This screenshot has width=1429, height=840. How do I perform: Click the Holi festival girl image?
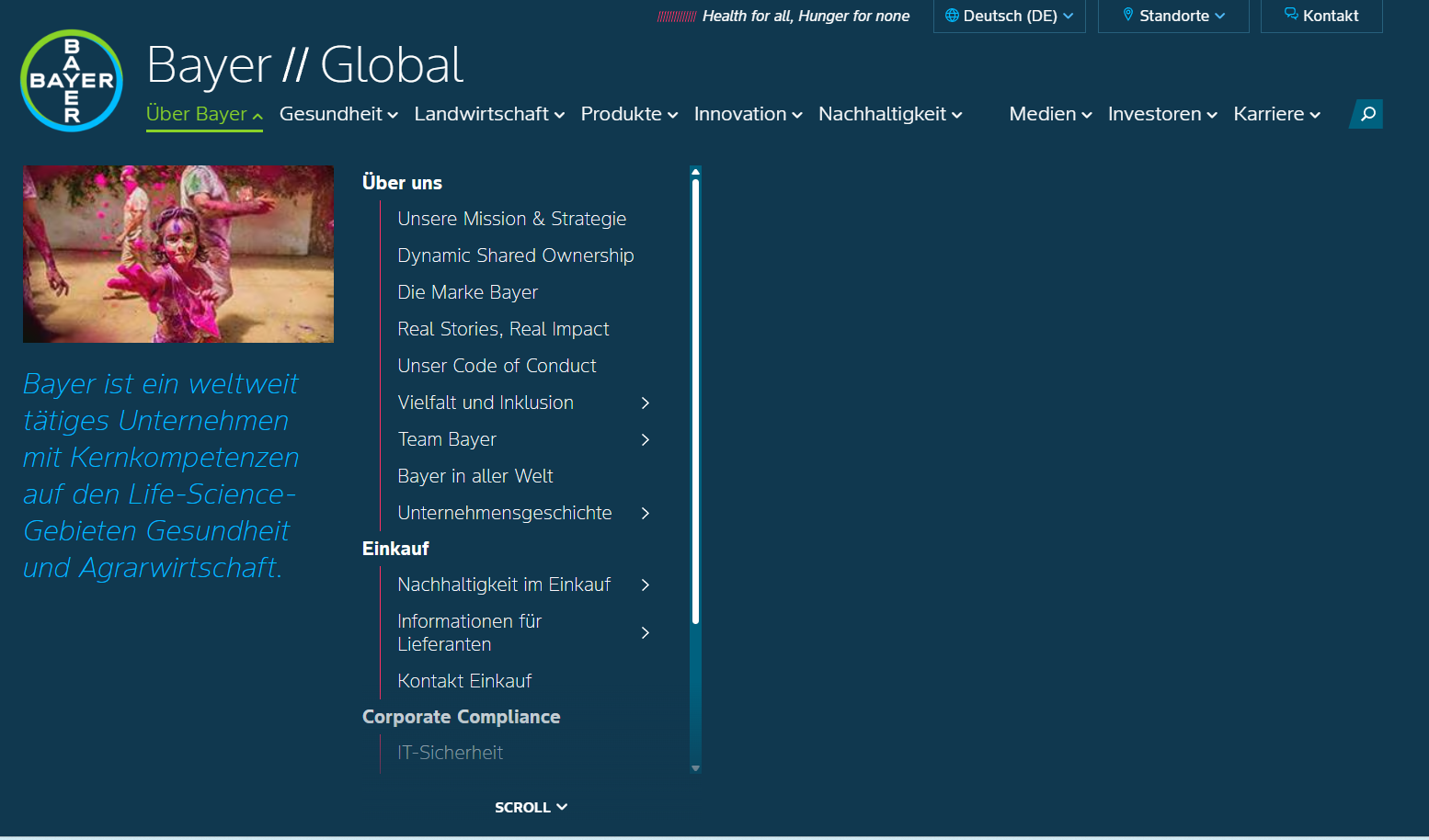coord(178,254)
